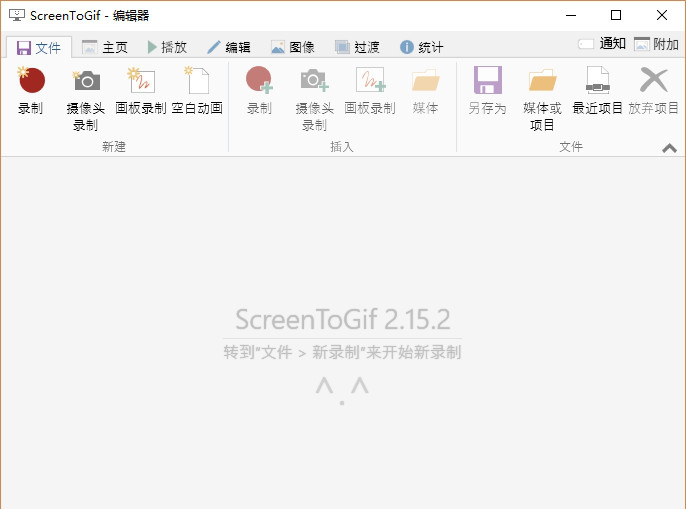Viewport: 686px width, 529px height.
Task: Switch to the 文件 tab
Action: [39, 48]
